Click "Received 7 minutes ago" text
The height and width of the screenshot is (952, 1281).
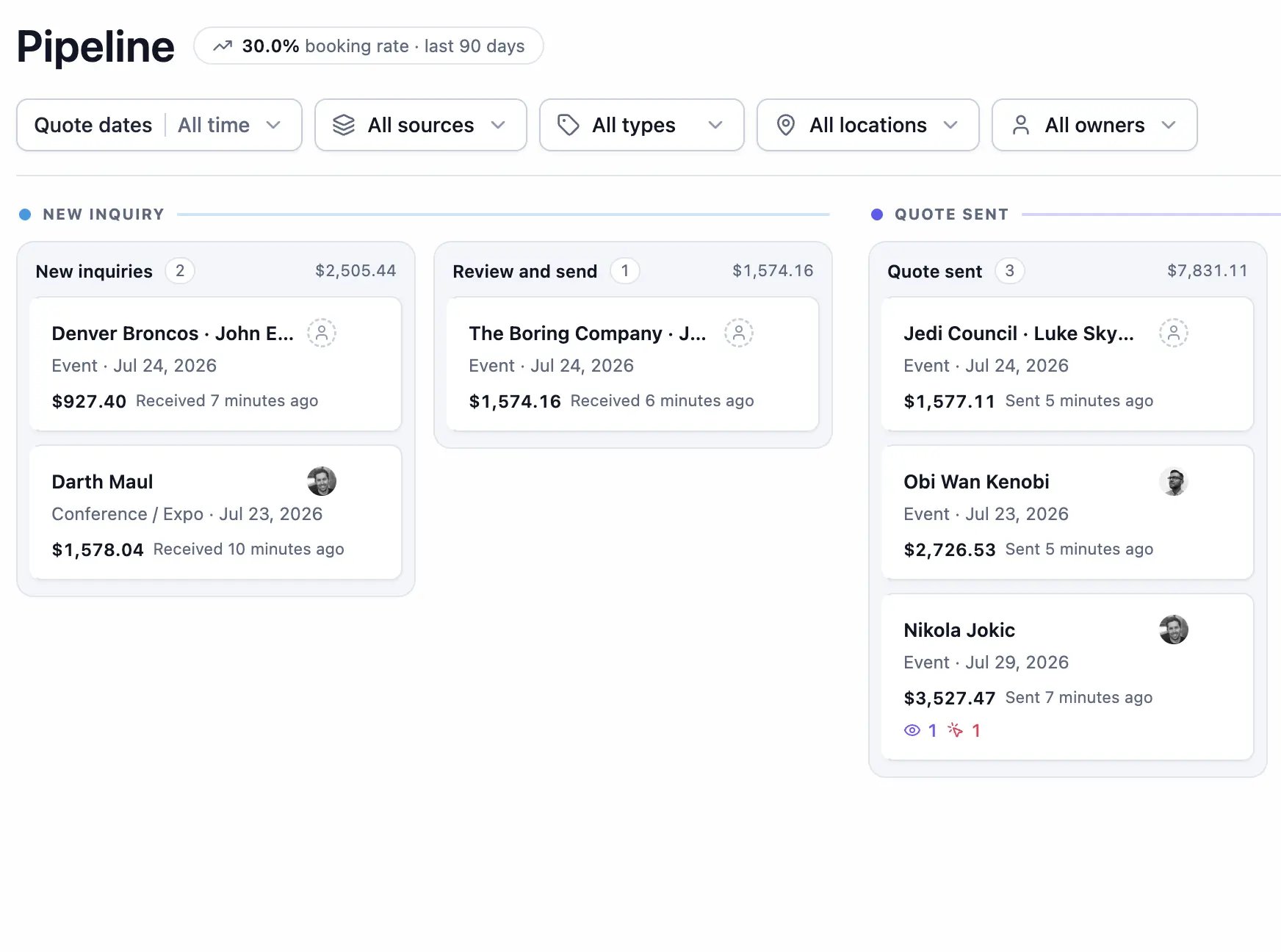pyautogui.click(x=227, y=401)
